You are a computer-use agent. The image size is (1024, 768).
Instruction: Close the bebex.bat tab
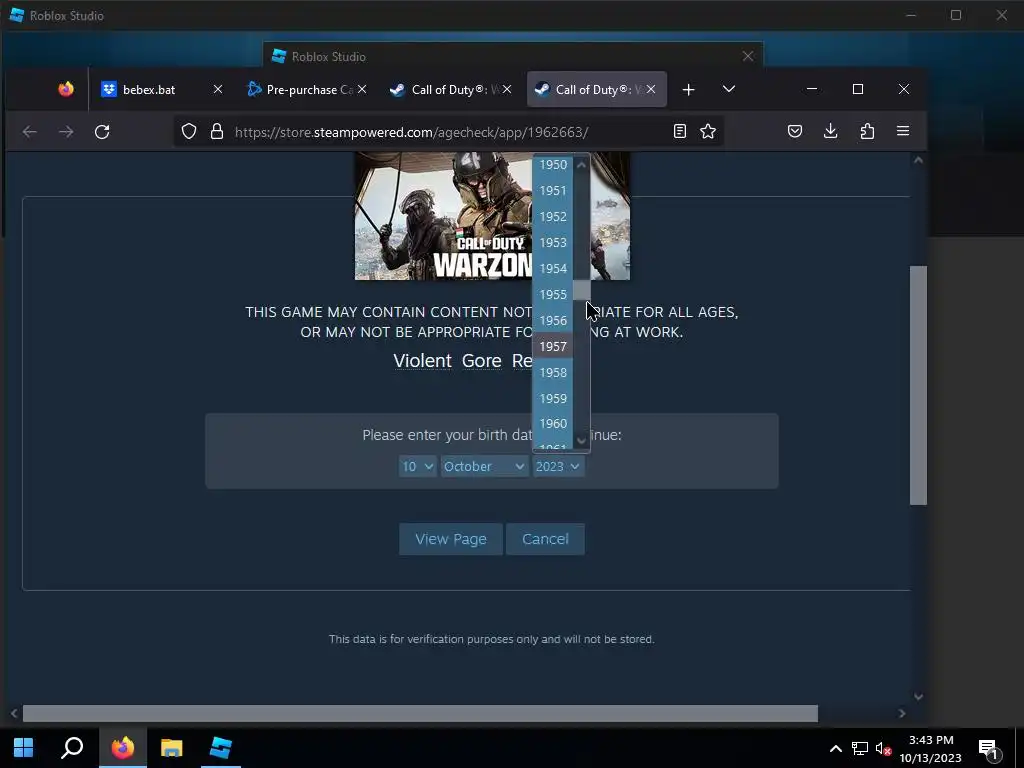(218, 89)
